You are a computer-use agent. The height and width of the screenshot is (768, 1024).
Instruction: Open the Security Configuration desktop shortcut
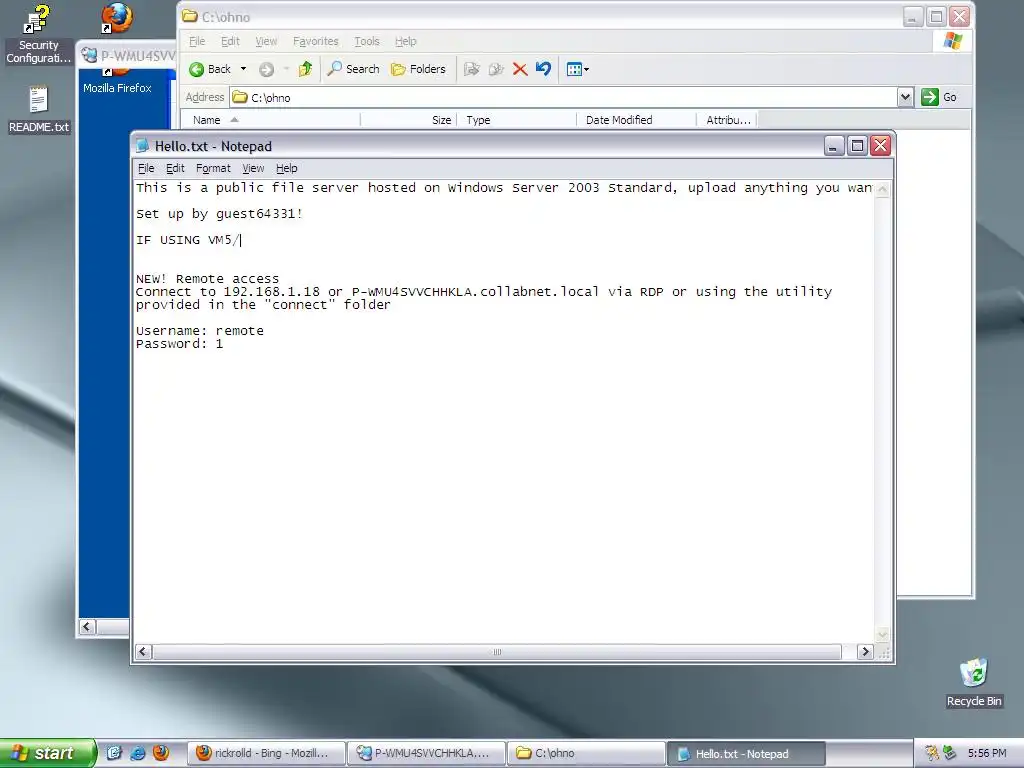38,34
